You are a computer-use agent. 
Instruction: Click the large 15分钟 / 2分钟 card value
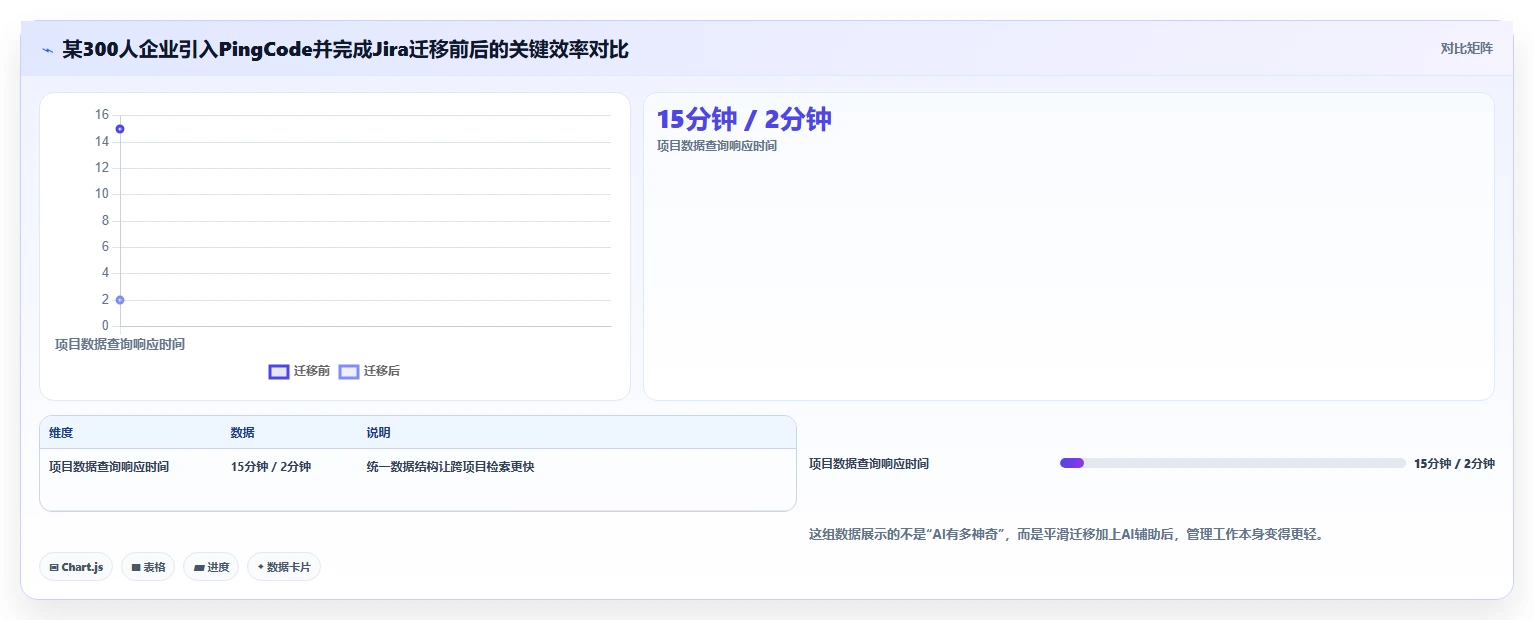[x=744, y=119]
